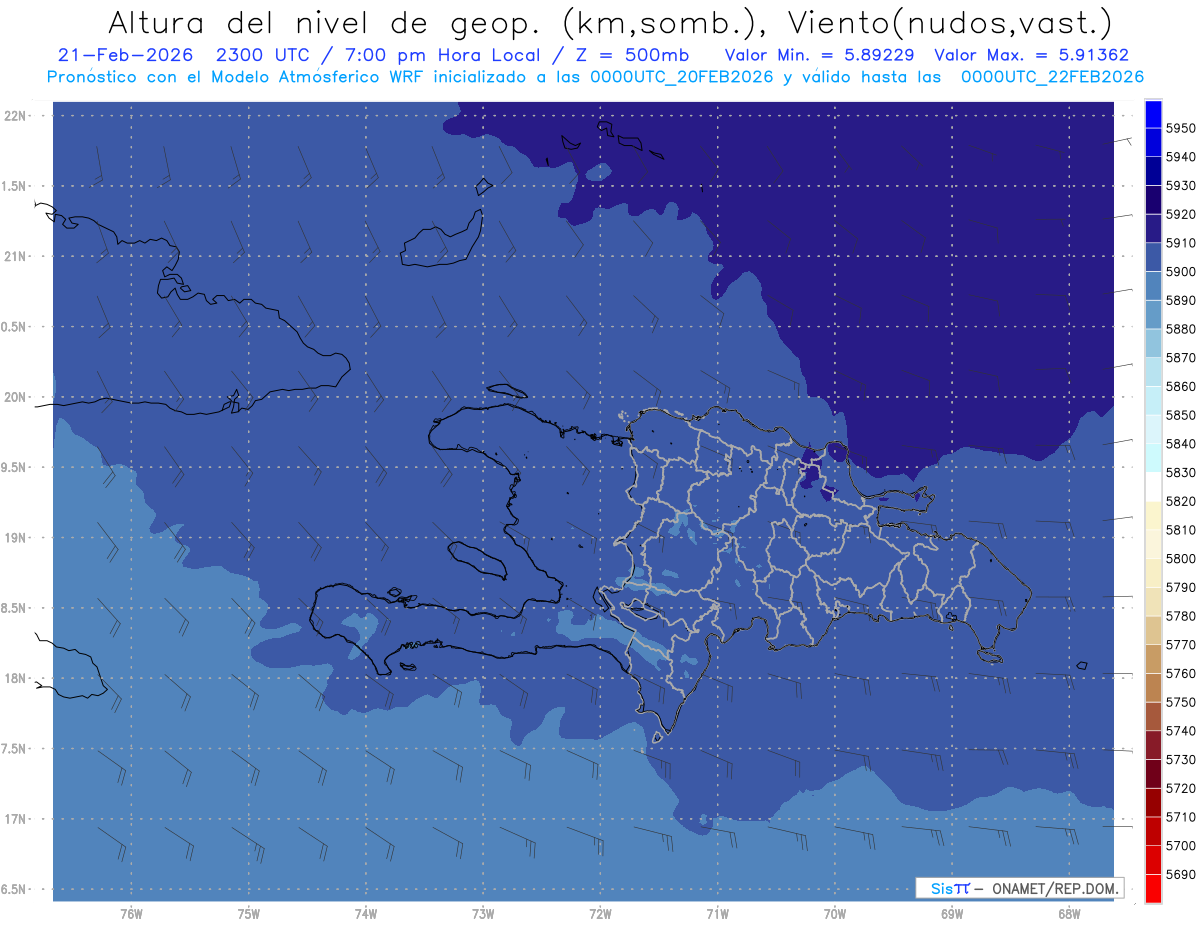The height and width of the screenshot is (927, 1200).
Task: Click the '8.5N' latitude label
Action: tap(14, 608)
